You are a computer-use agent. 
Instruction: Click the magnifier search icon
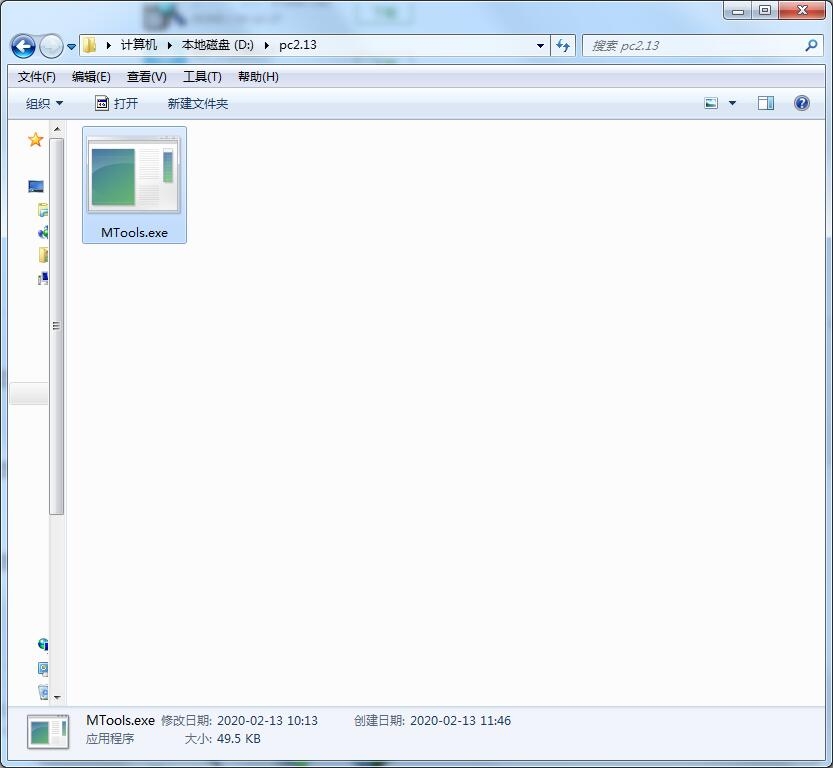click(811, 46)
